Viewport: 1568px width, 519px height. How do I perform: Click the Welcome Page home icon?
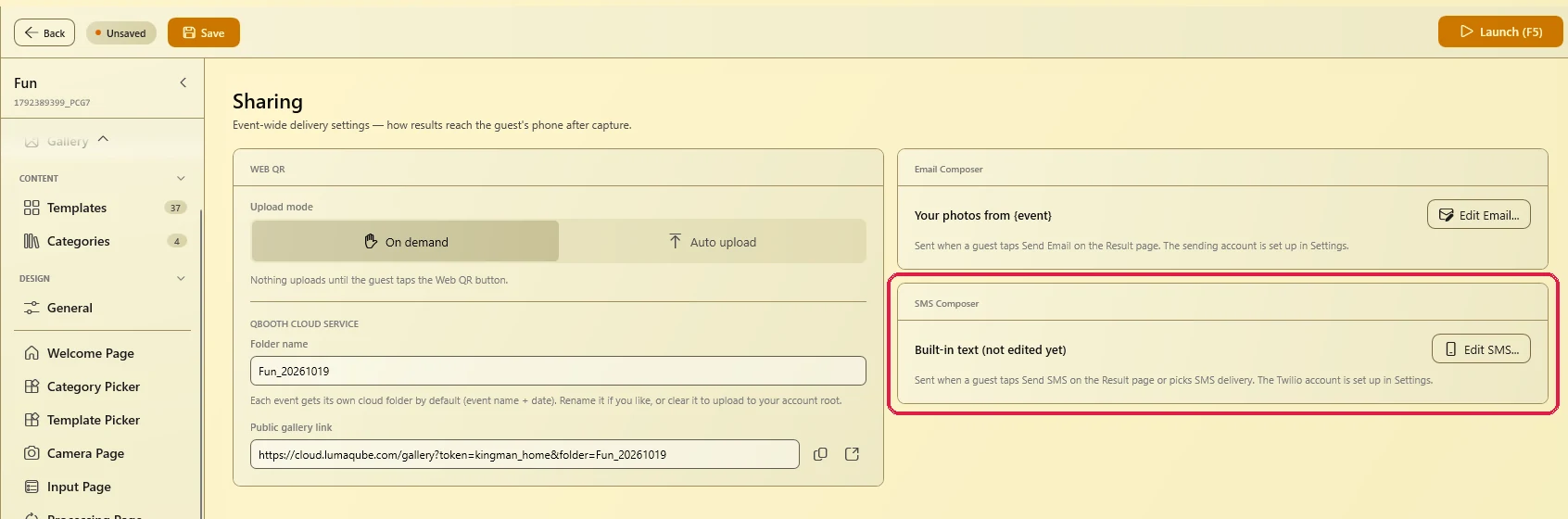32,353
